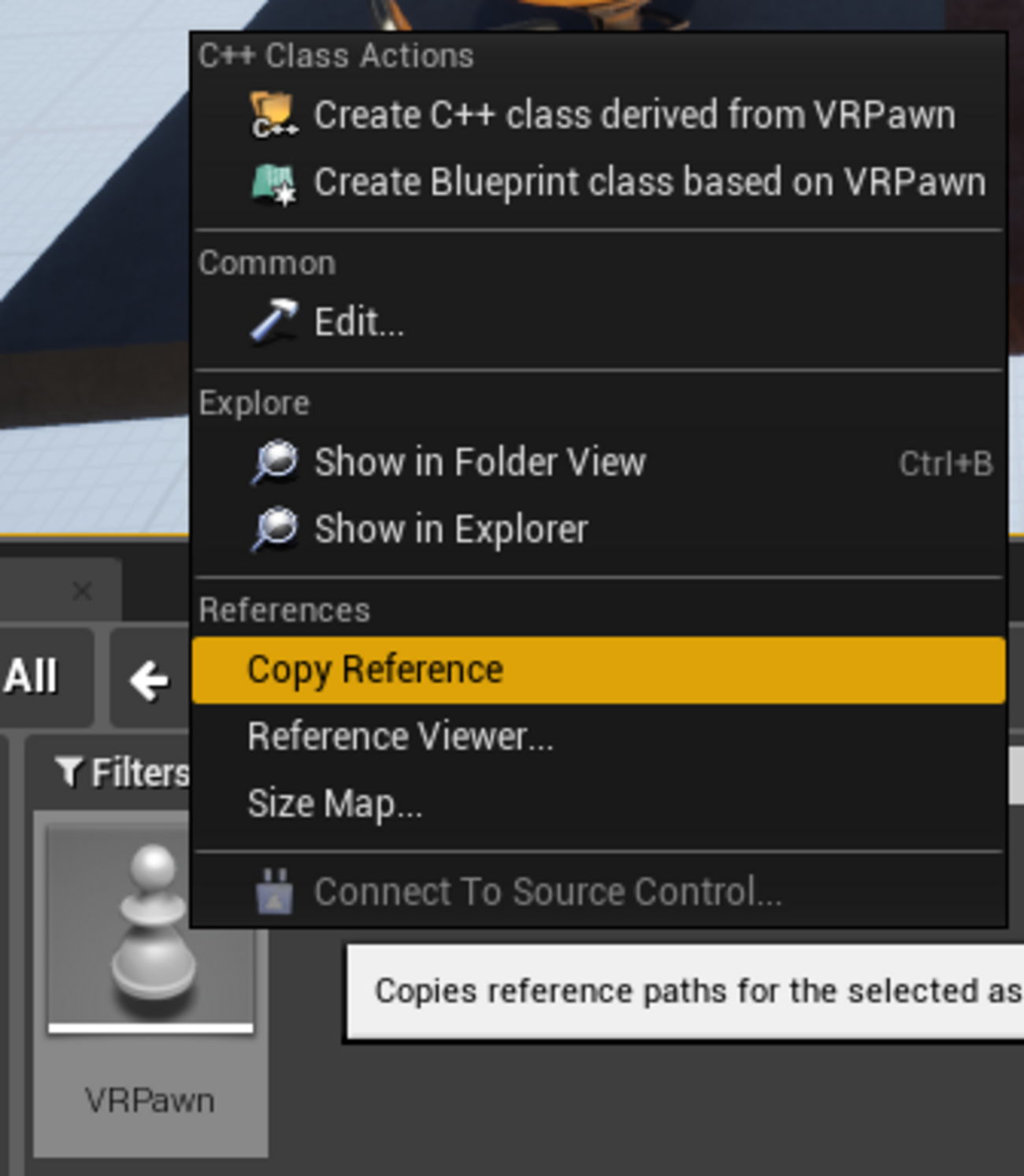The height and width of the screenshot is (1176, 1024).
Task: Click the source control plug icon
Action: 274,891
